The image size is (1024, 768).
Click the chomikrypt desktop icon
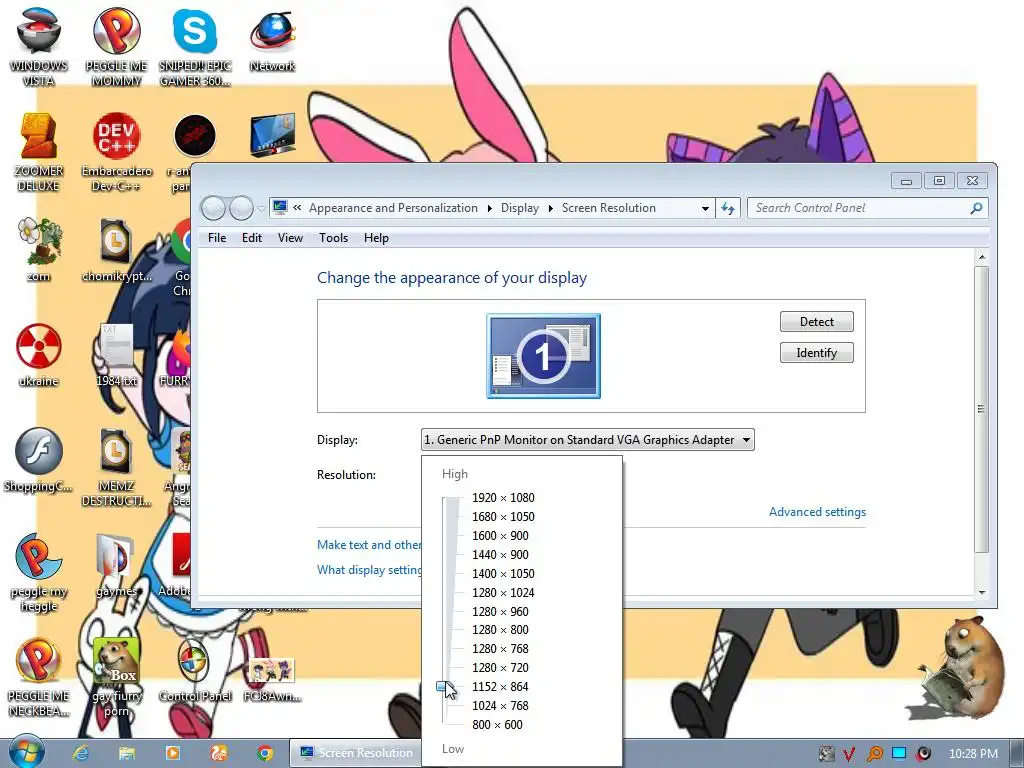(x=116, y=250)
